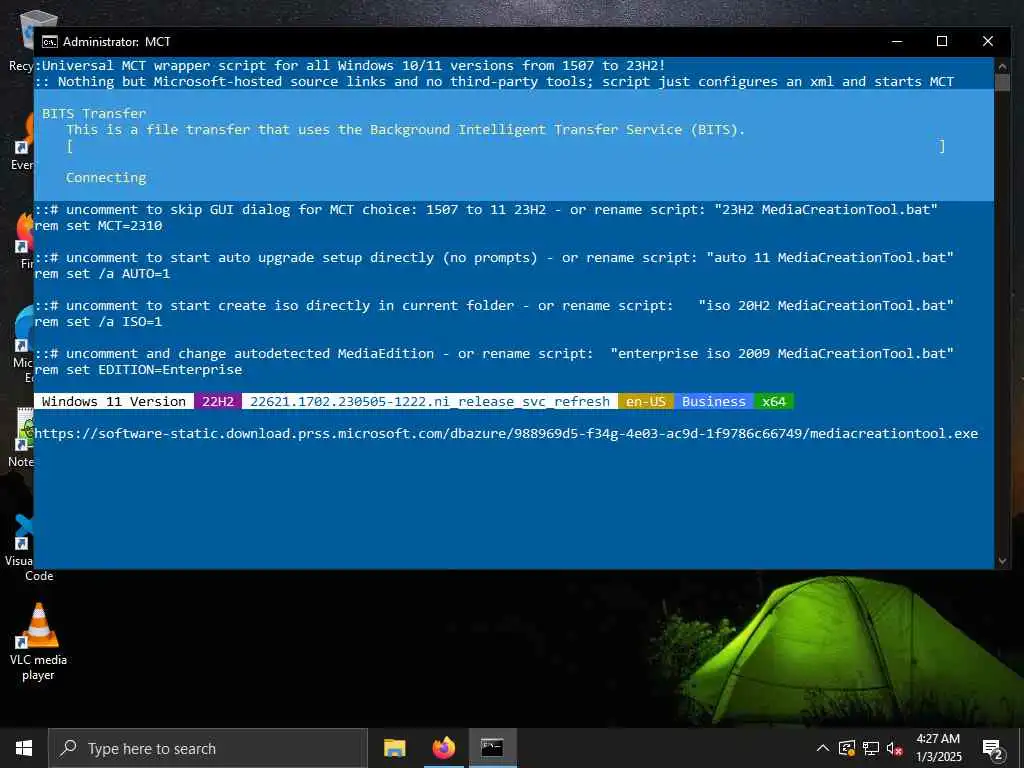Screen dimensions: 1024x768
Task: Click the 'Connecting' status text
Action: click(x=106, y=178)
